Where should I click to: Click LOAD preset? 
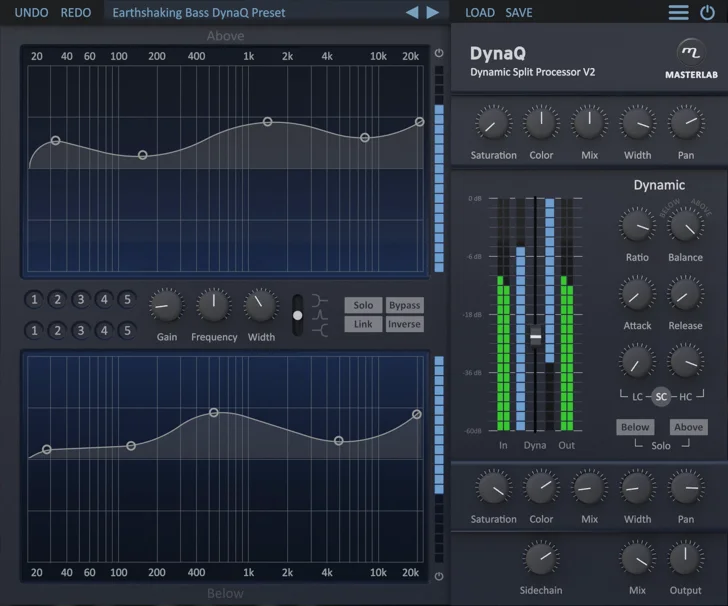coord(480,13)
